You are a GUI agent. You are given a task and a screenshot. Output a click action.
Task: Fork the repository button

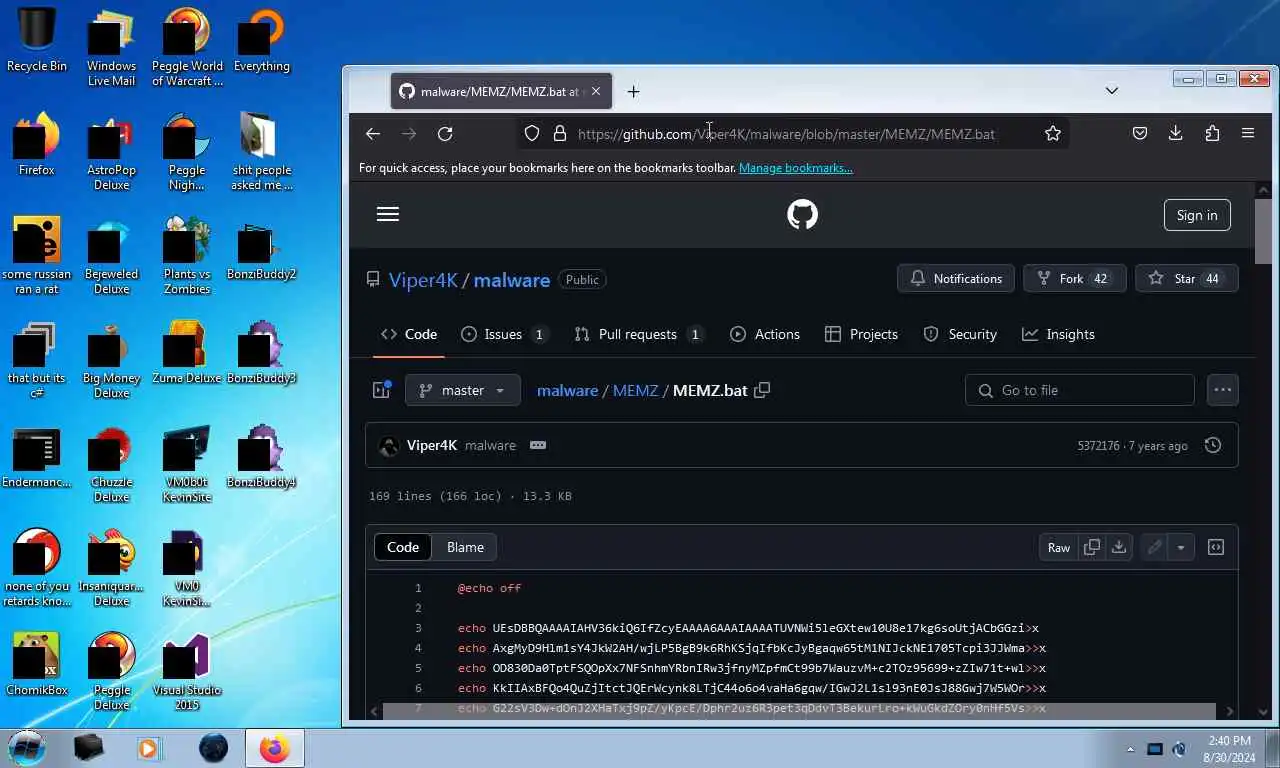[x=1075, y=278]
